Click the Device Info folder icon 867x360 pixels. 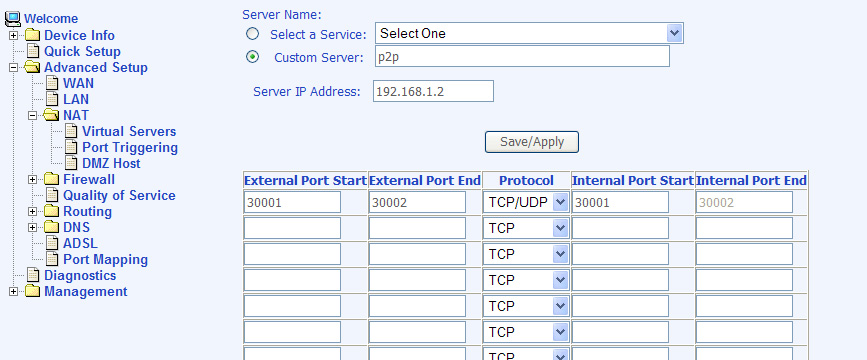pos(33,35)
